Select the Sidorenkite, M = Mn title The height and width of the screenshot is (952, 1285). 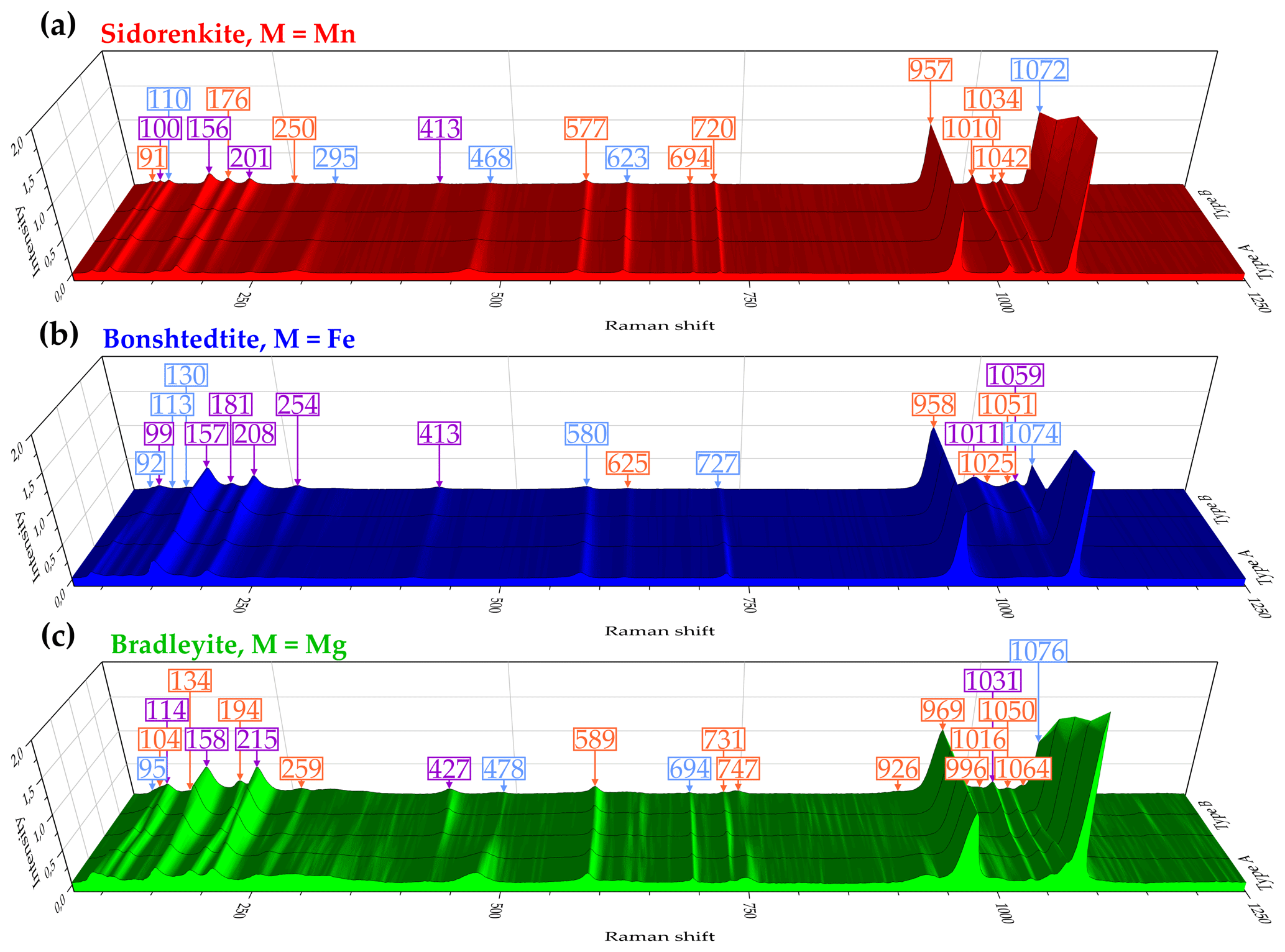(228, 34)
